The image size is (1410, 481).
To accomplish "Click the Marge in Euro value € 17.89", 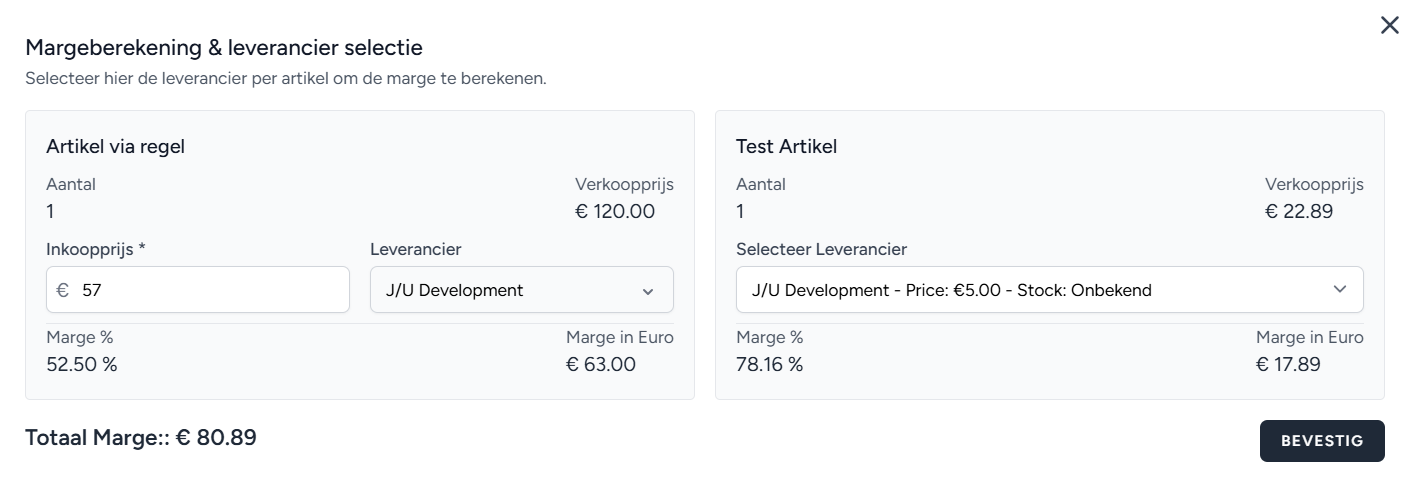I will coord(1288,364).
